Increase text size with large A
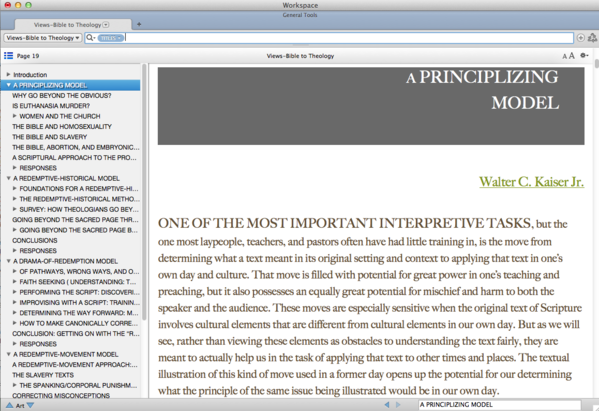 (571, 56)
